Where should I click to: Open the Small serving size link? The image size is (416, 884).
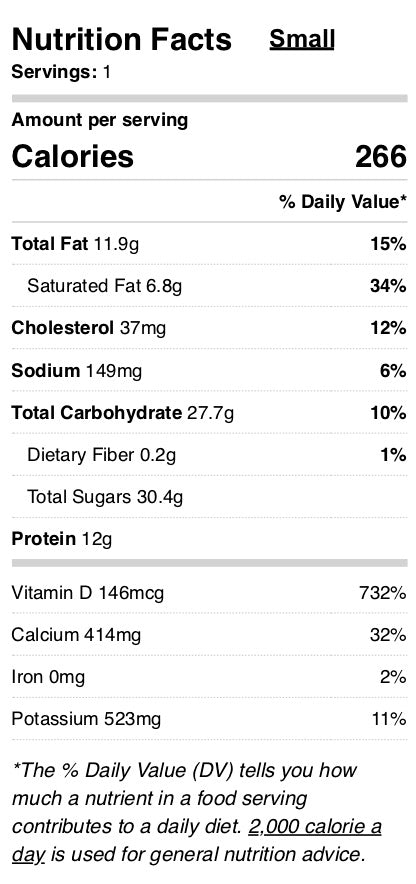coord(302,39)
